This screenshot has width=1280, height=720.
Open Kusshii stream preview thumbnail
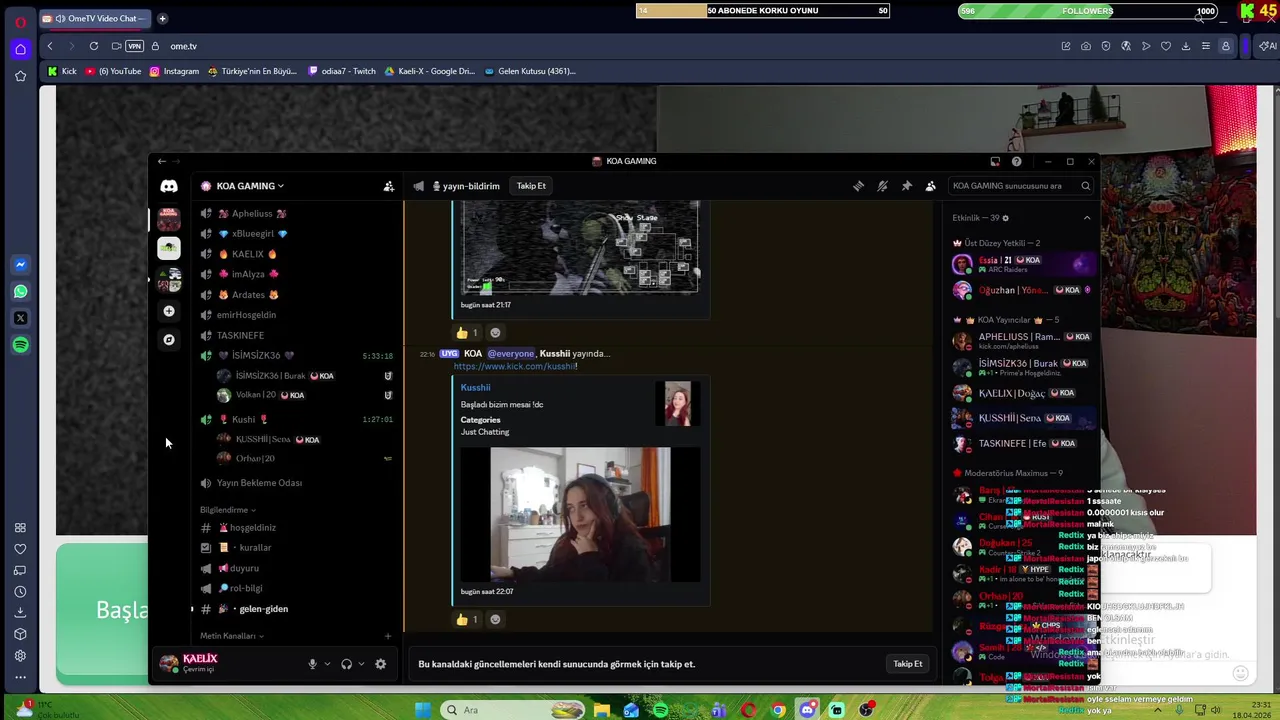[580, 514]
